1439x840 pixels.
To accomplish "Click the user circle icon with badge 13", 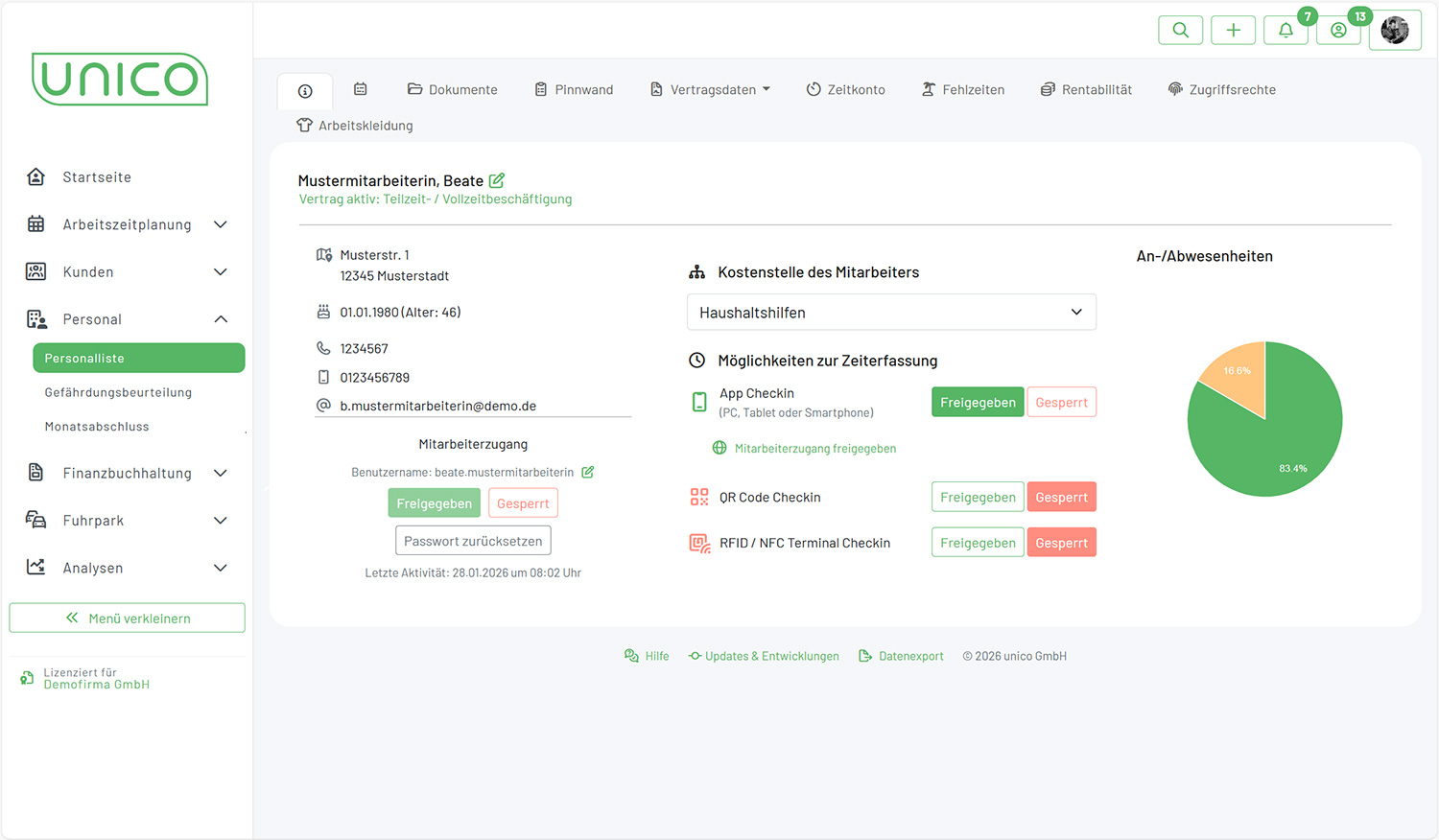I will pos(1338,31).
